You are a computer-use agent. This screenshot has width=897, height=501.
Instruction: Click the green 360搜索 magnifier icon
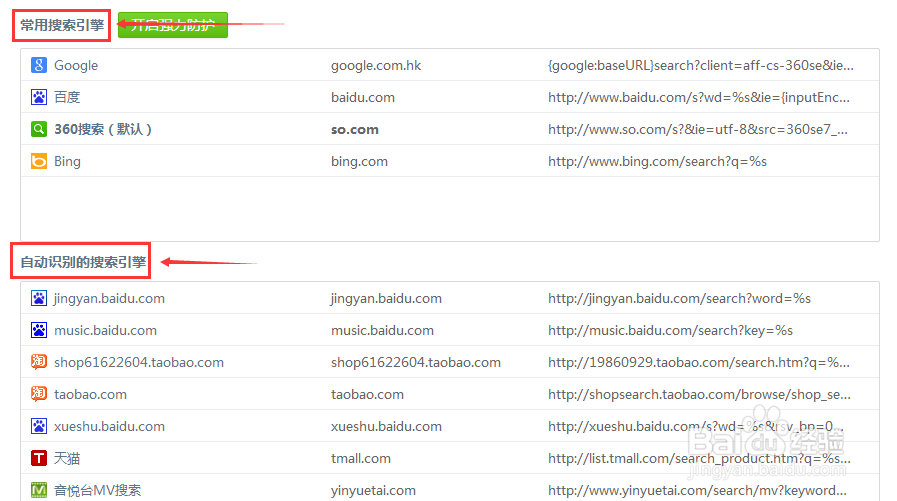click(39, 129)
